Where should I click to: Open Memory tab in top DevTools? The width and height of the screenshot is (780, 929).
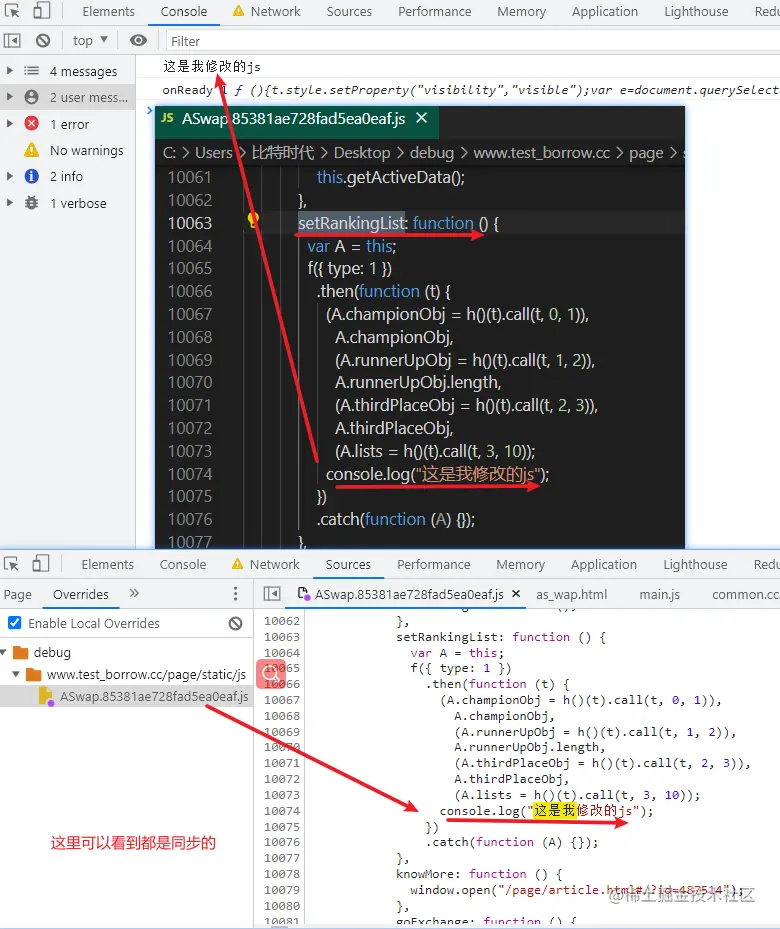click(x=521, y=12)
